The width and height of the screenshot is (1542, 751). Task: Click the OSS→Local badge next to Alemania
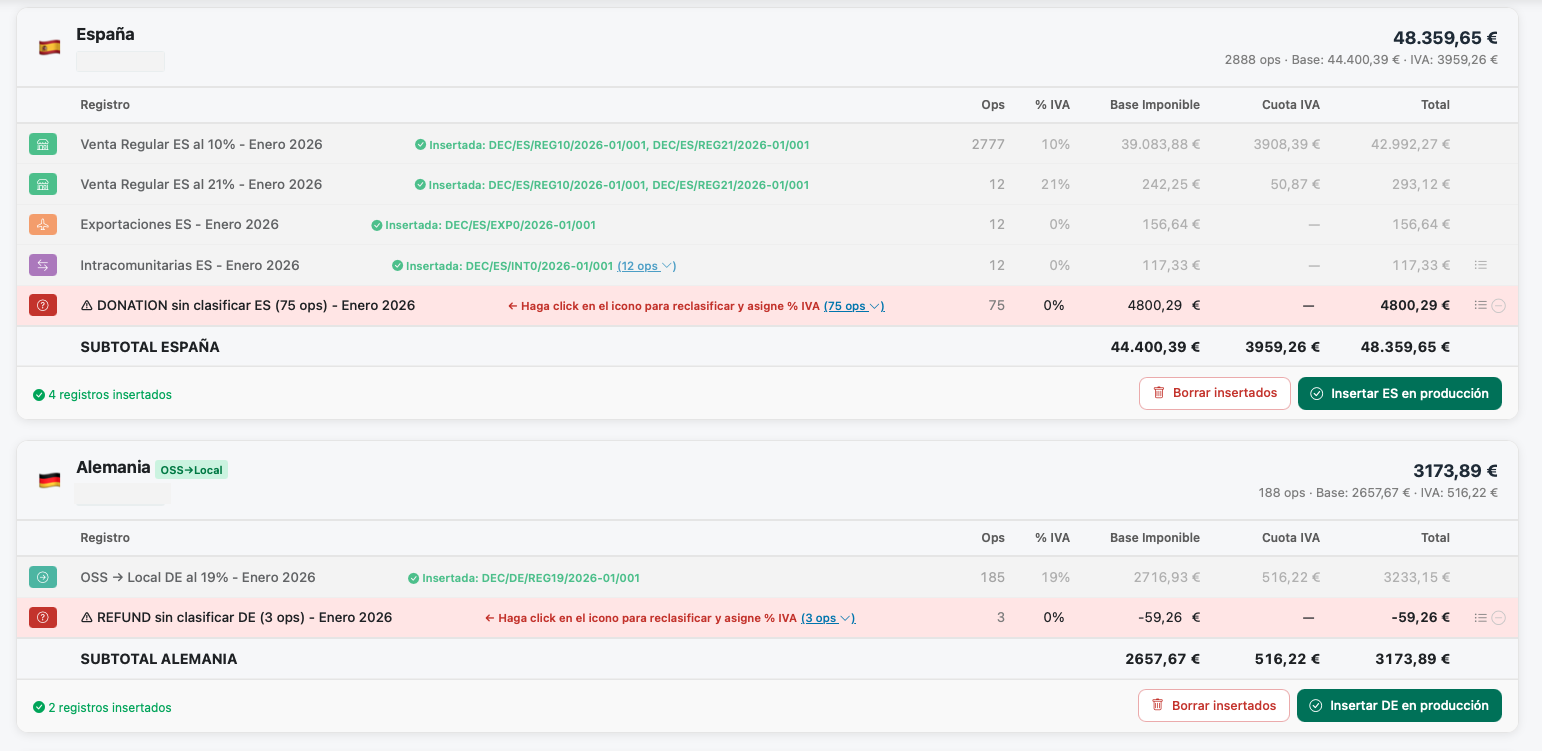tap(191, 470)
